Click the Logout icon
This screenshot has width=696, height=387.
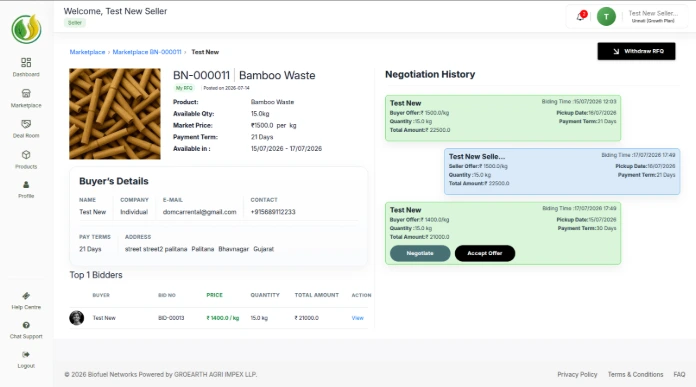click(26, 355)
